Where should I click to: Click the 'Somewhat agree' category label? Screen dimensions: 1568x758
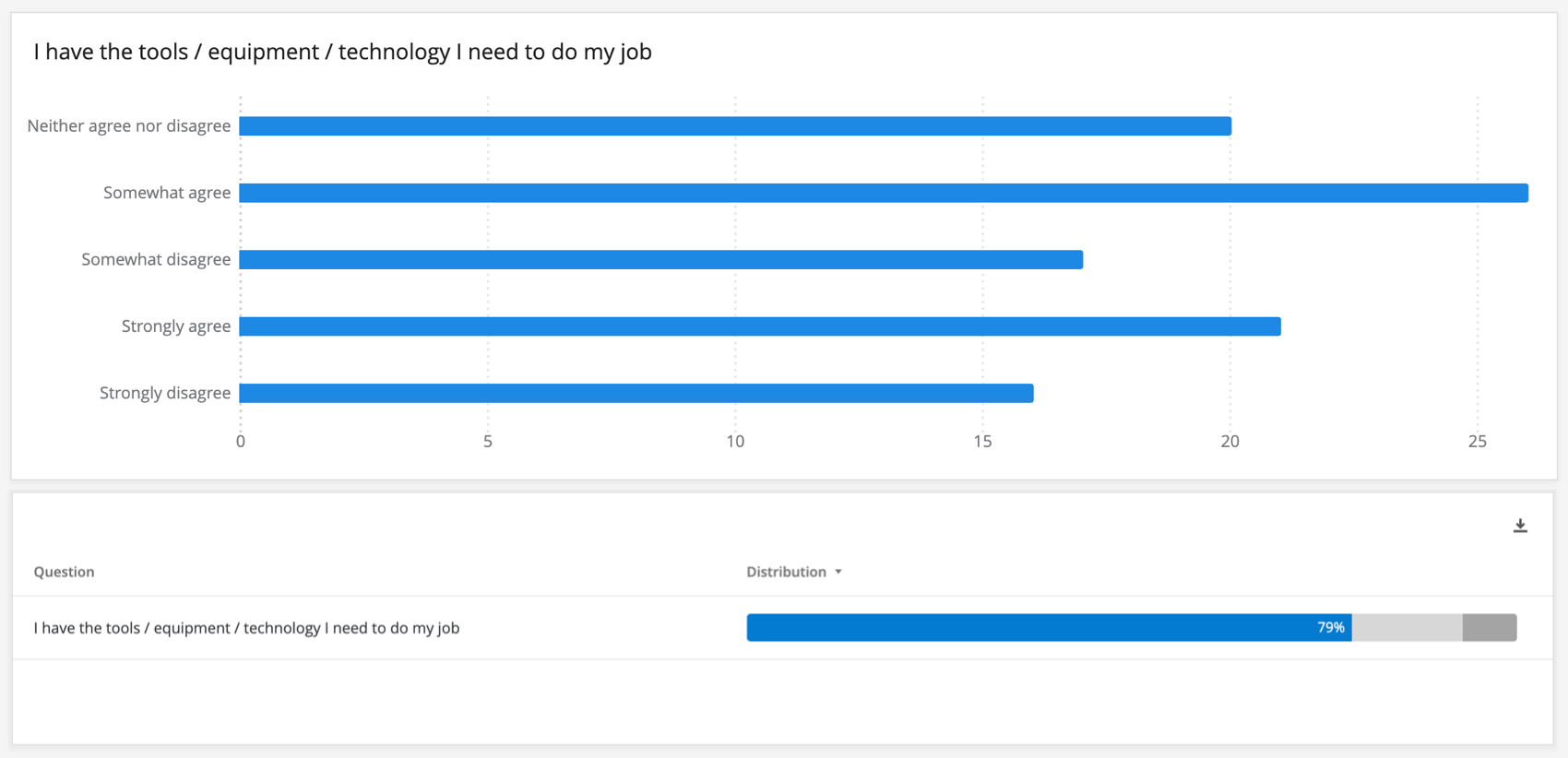click(166, 192)
